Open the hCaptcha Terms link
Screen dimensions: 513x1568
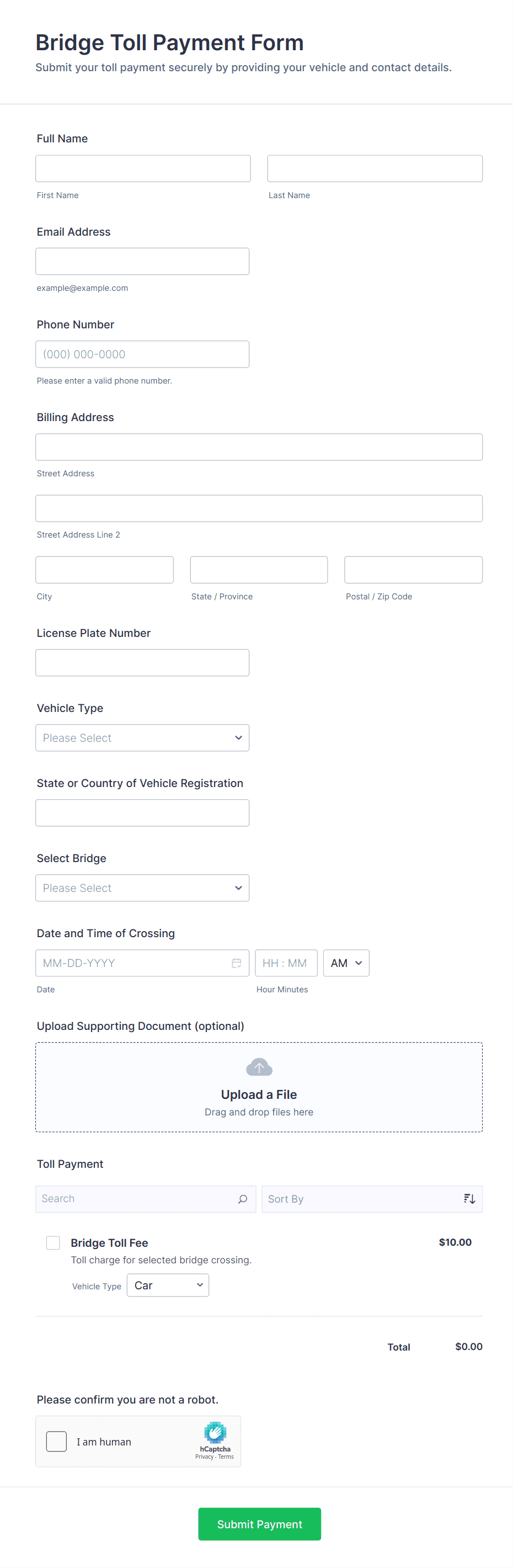tap(226, 1457)
